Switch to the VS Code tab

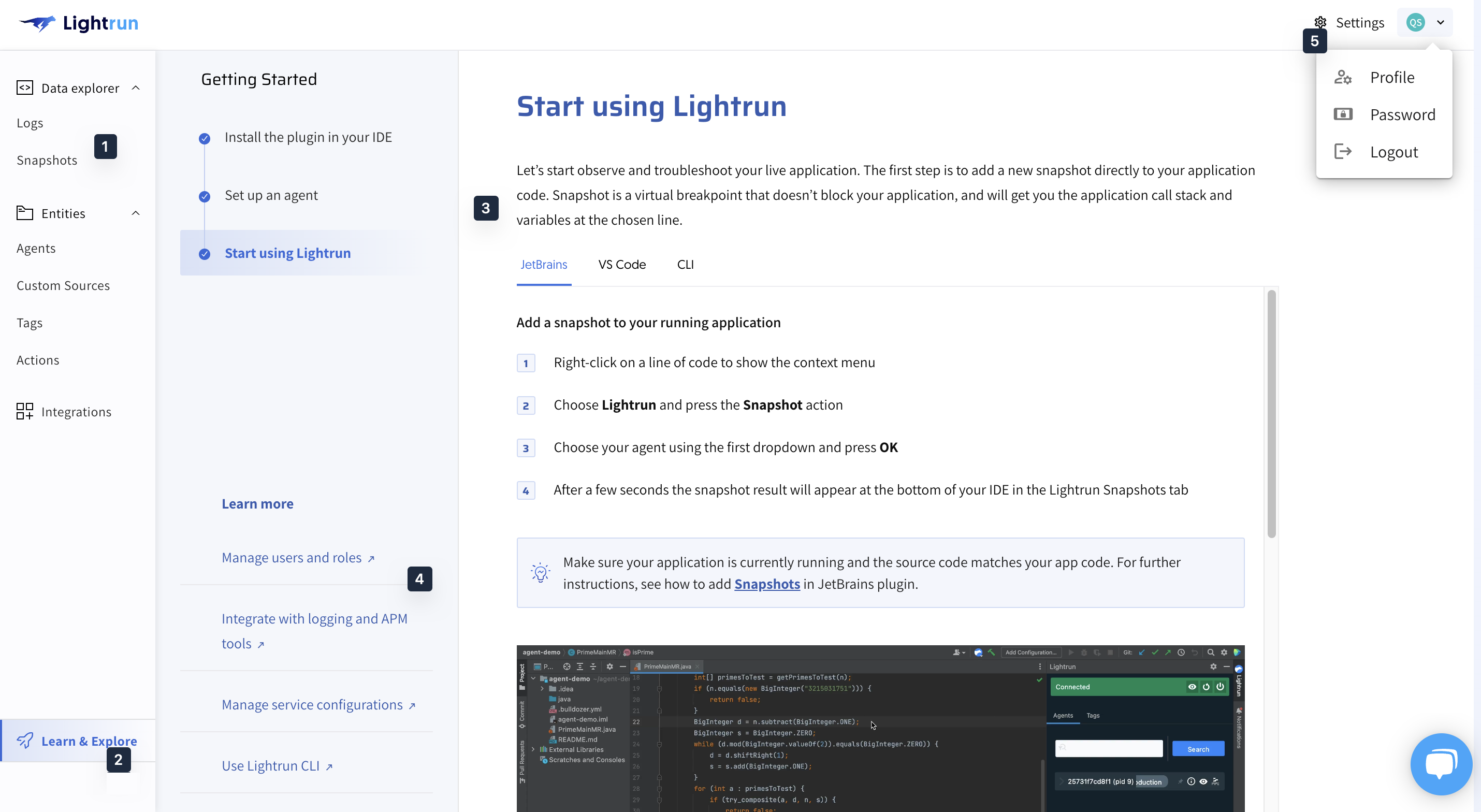(621, 265)
